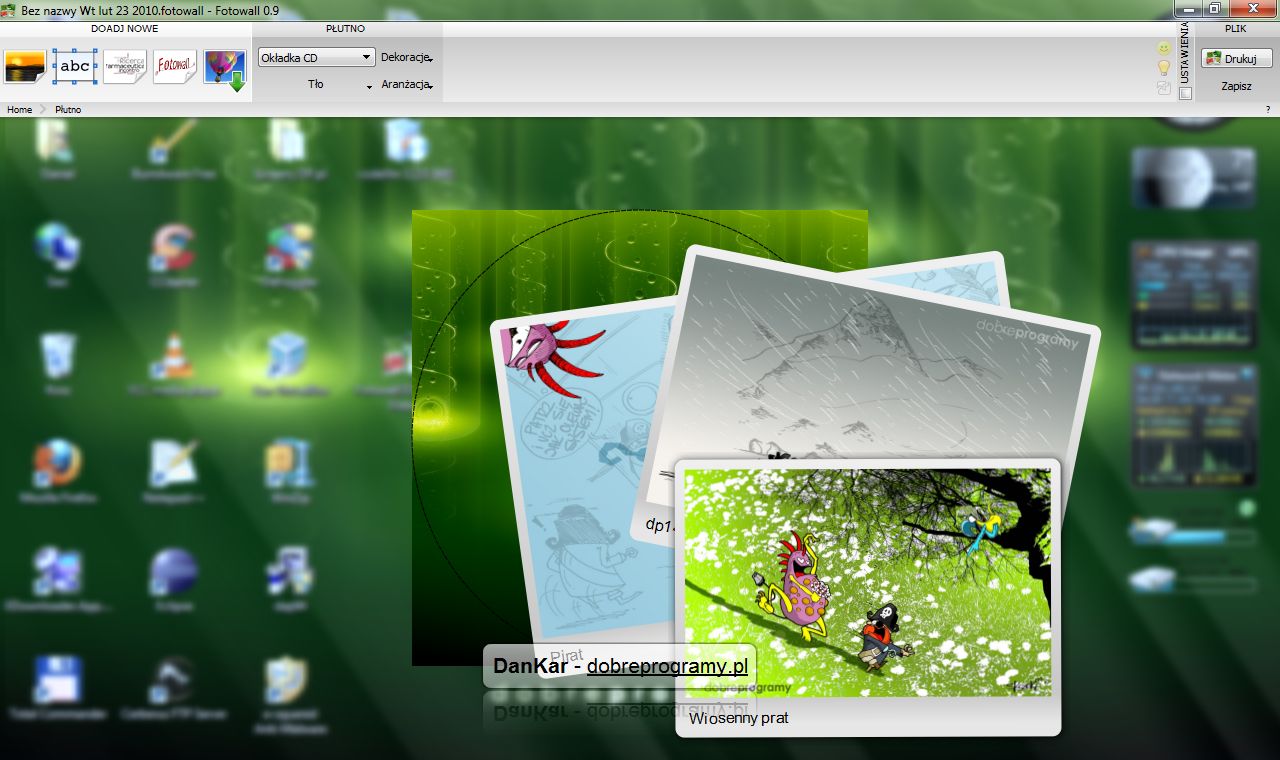Click the Fotowall title bar app icon

click(10, 10)
